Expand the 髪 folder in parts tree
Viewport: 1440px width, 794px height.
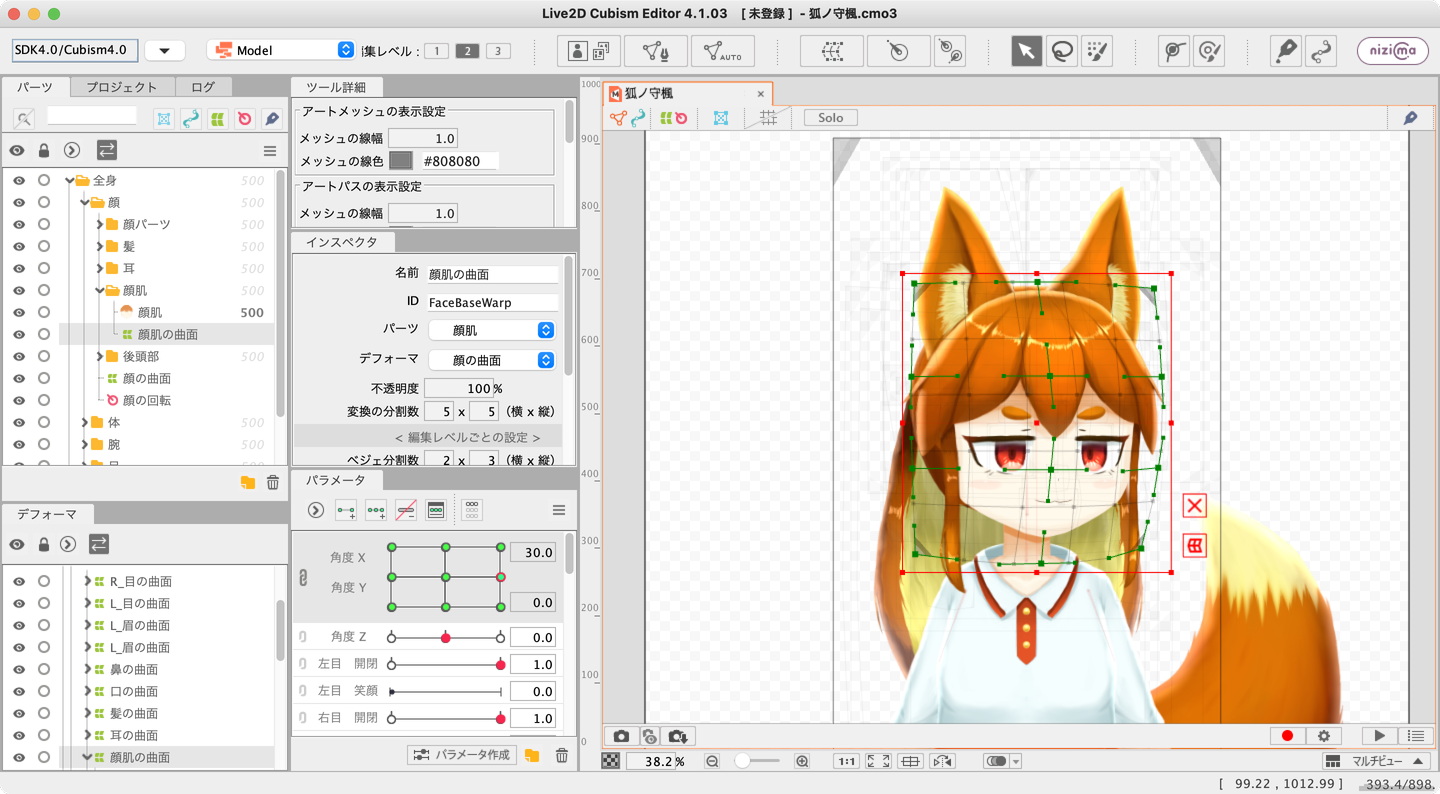pyautogui.click(x=100, y=246)
